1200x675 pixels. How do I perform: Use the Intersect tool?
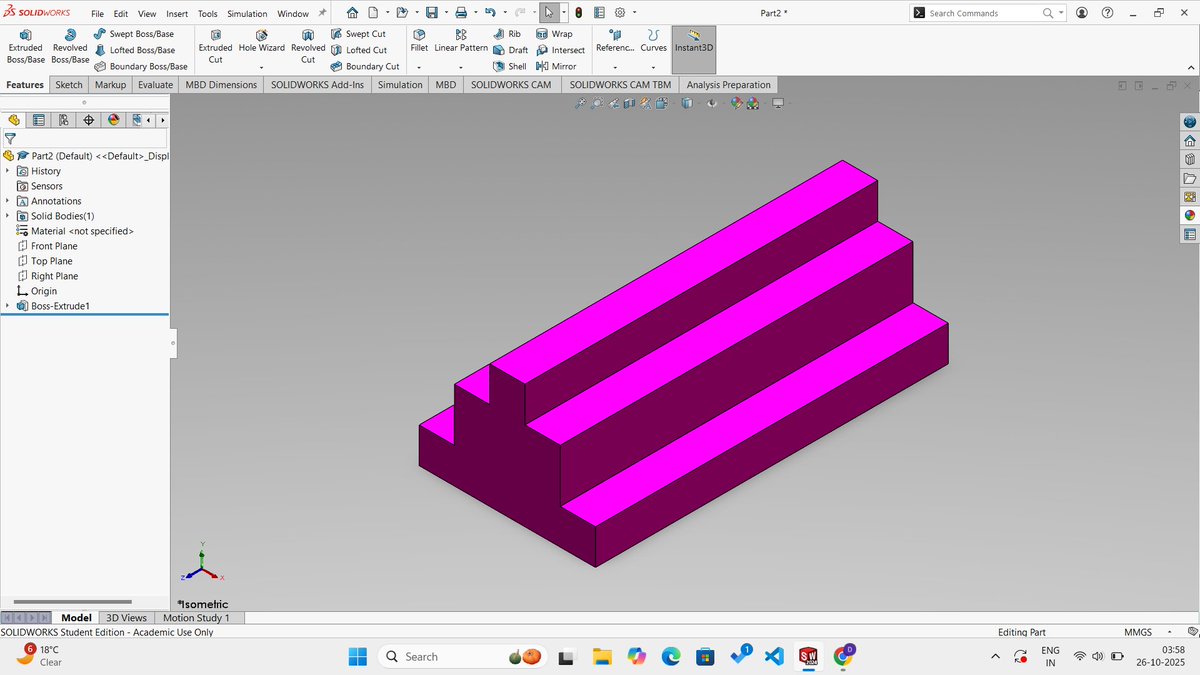(x=560, y=50)
